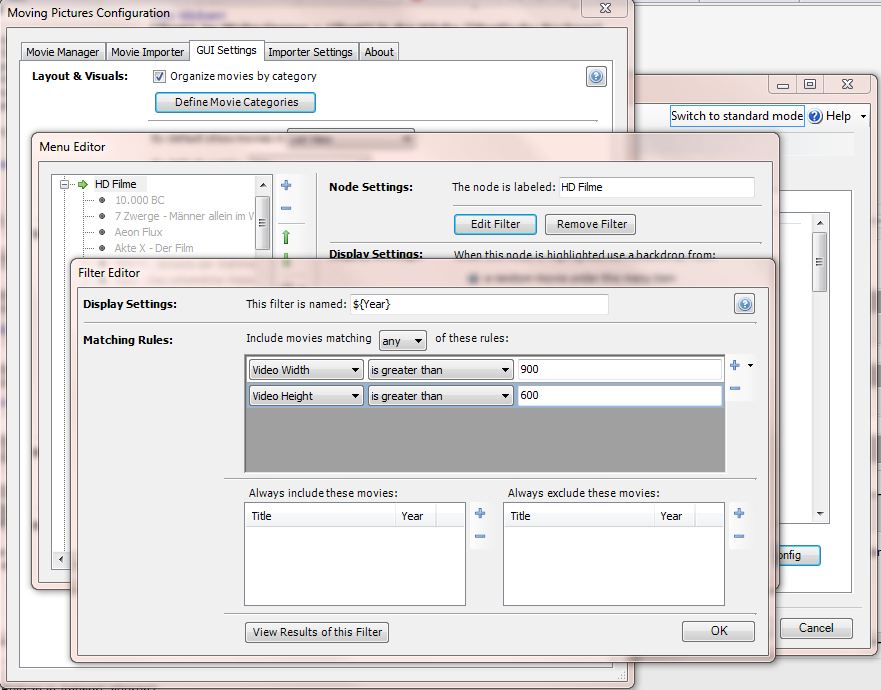Screen dimensions: 881x690
Task: Select 7 Zwerge tree item
Action: coord(184,216)
